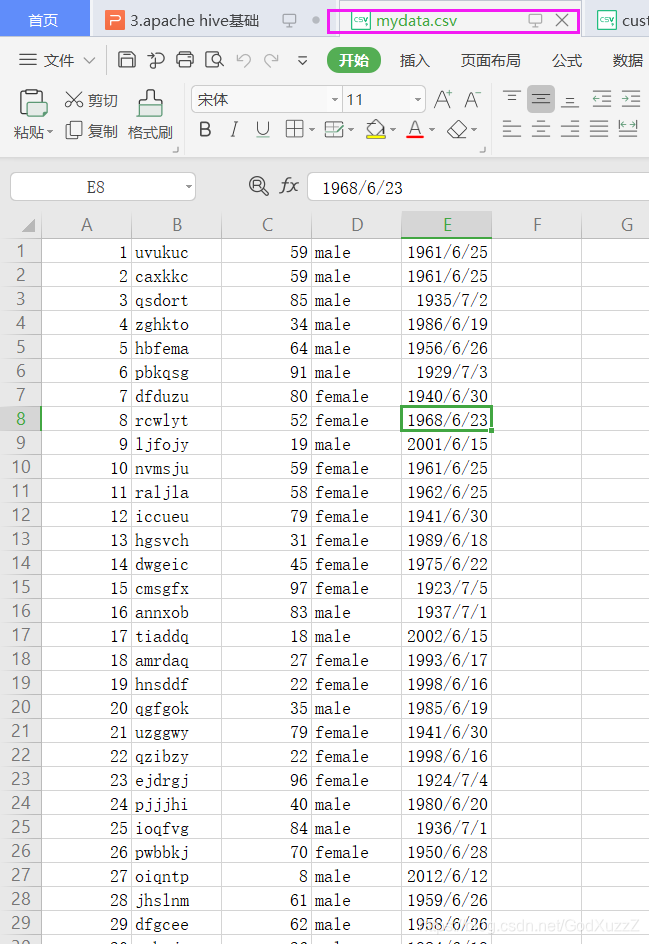Open the Paste options dropdown arrow

pyautogui.click(x=50, y=132)
